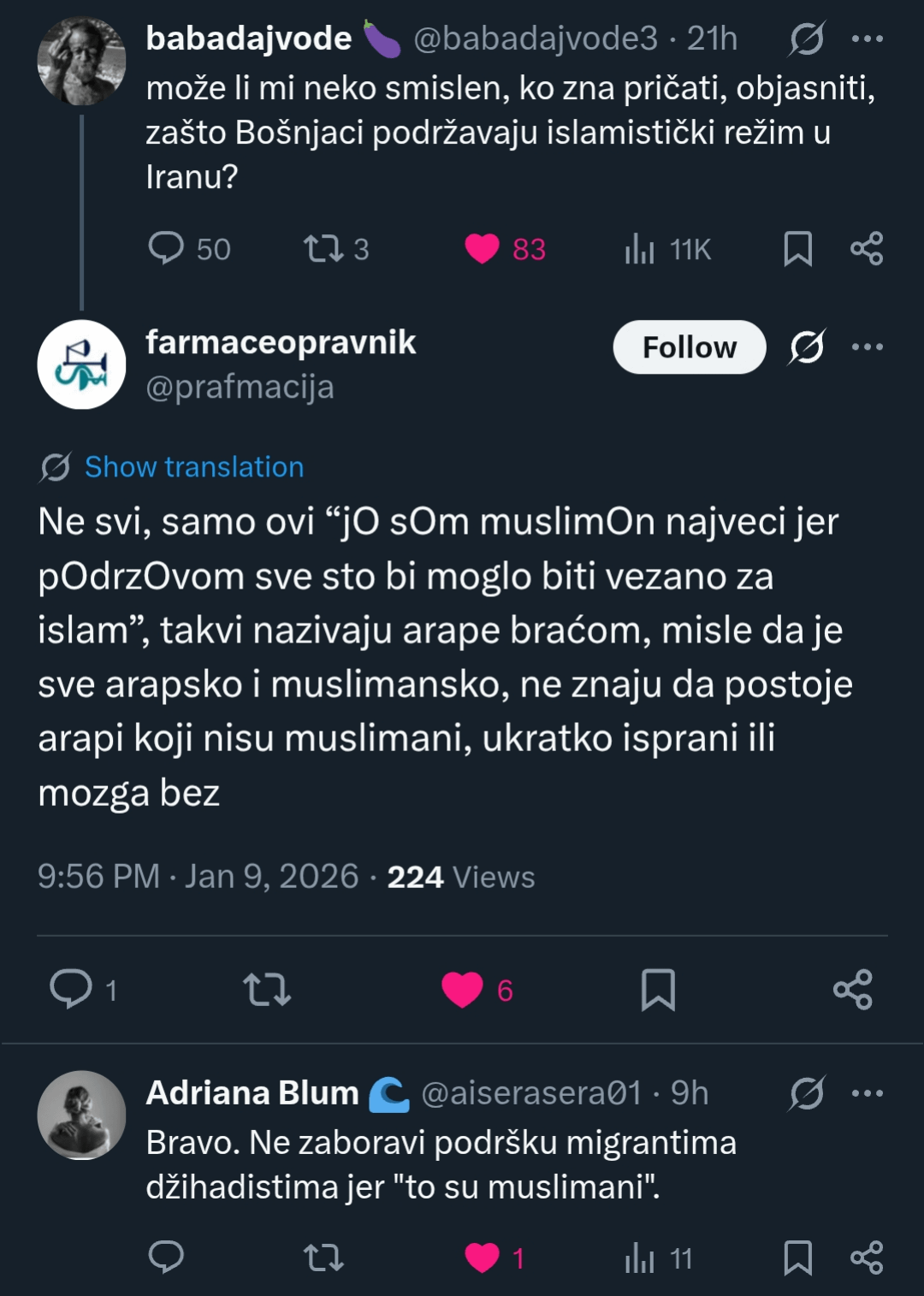Viewport: 924px width, 1296px height.
Task: Reply to farmaceopravnik's post
Action: click(x=71, y=989)
